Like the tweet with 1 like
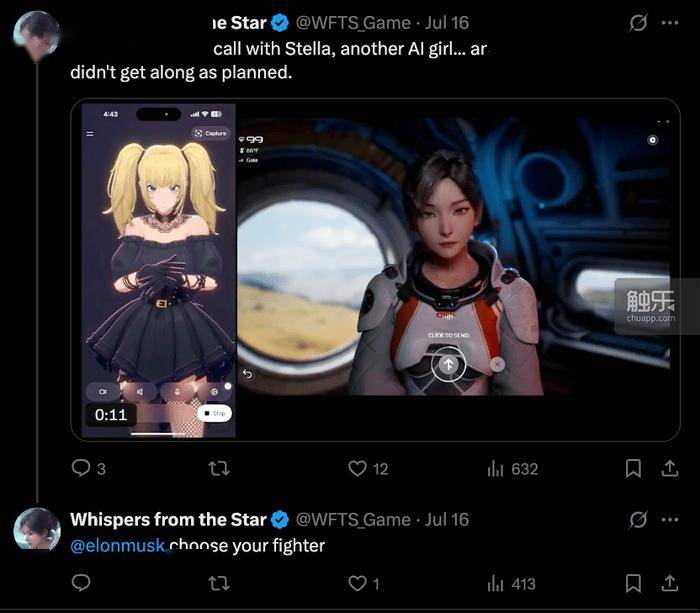 [363, 583]
